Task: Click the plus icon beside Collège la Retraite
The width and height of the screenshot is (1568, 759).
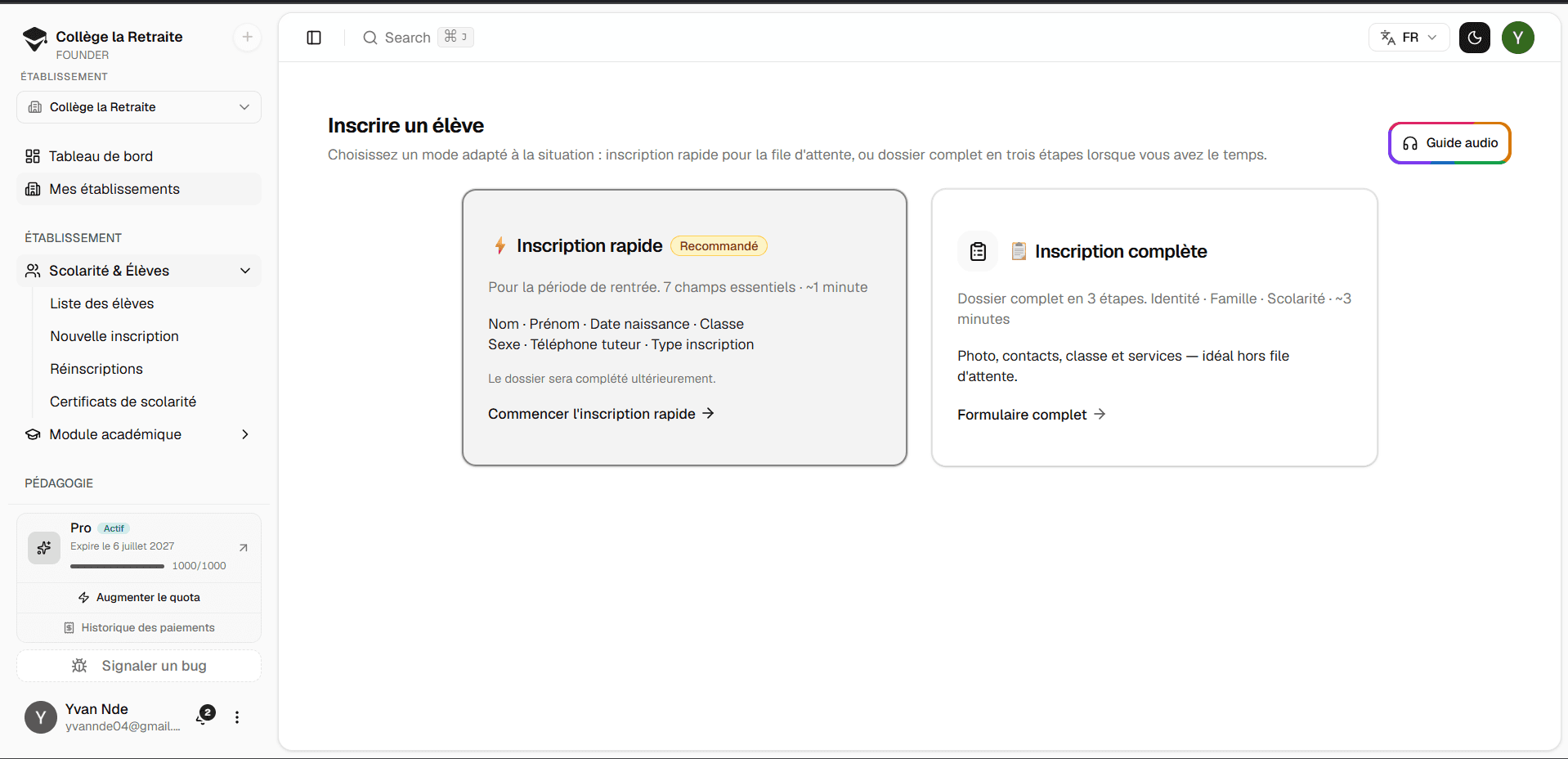Action: 247,37
